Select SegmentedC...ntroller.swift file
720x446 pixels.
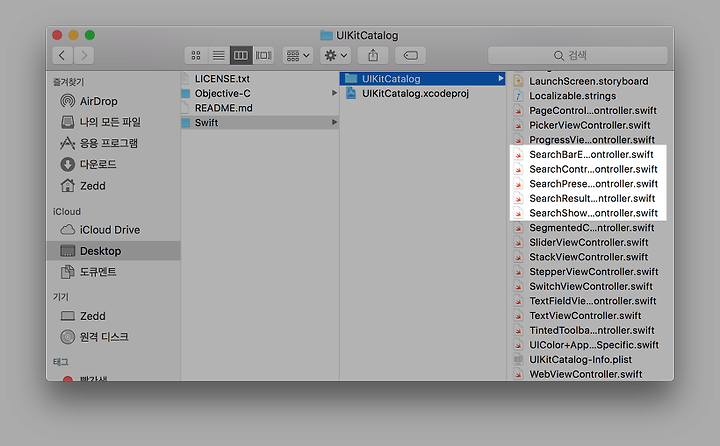[590, 228]
